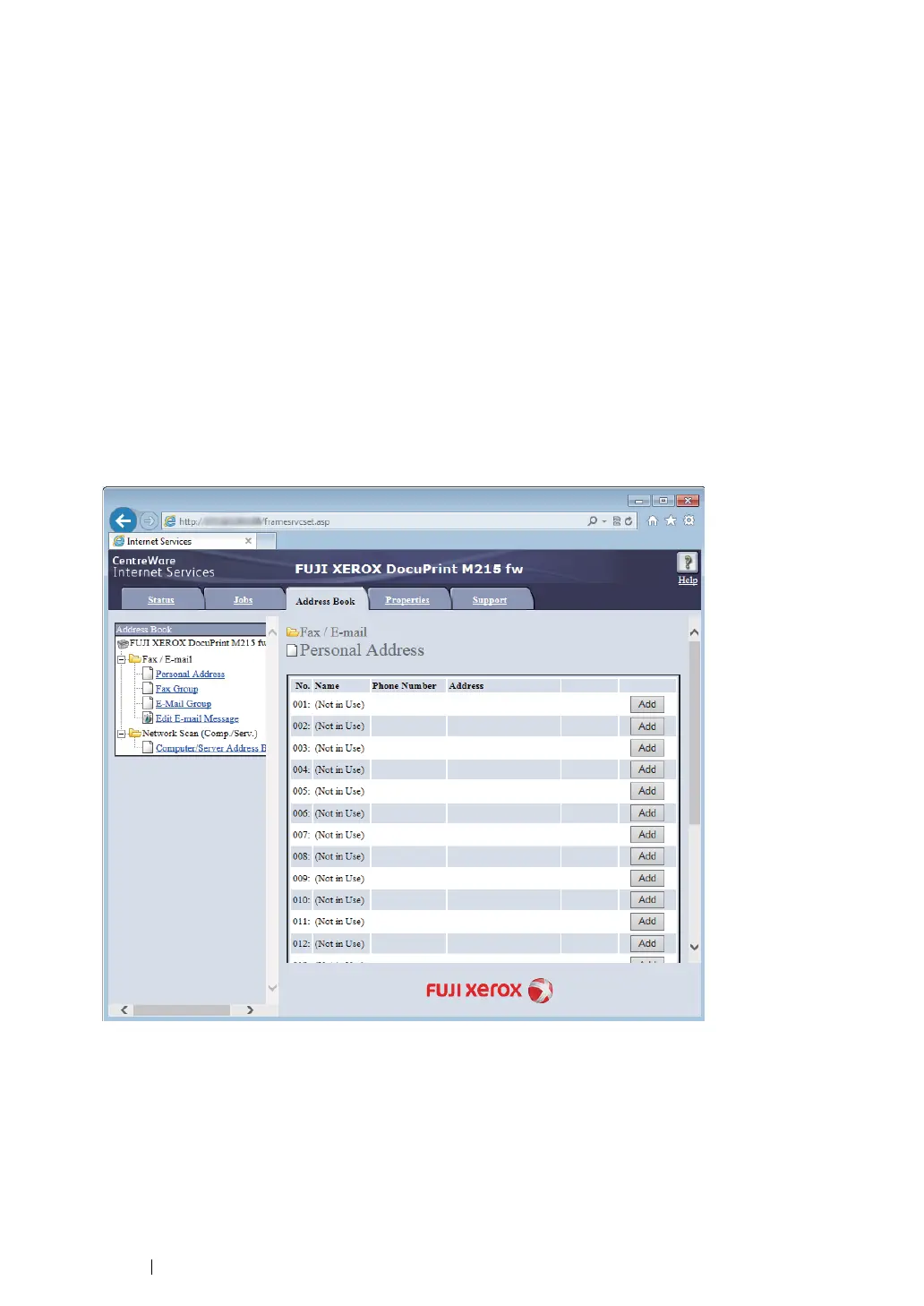
Task: Click the Fuji Xerox logo at page bottom
Action: click(x=490, y=991)
